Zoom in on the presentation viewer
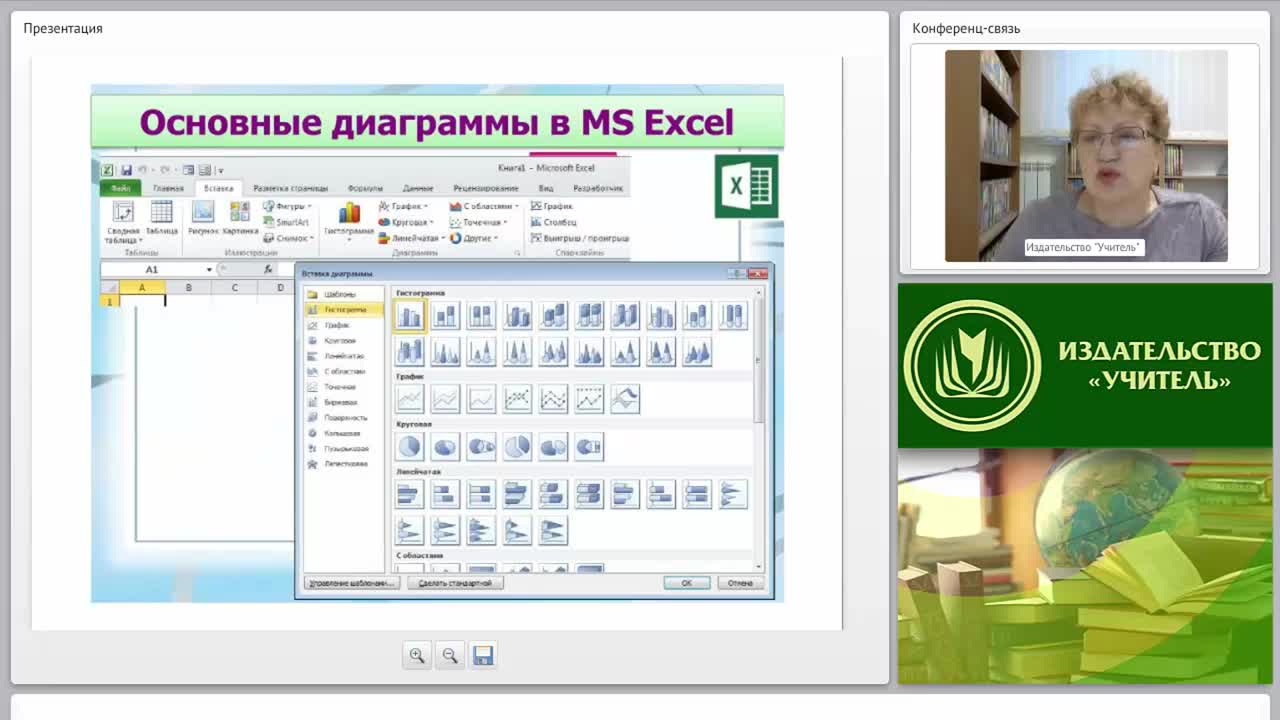Viewport: 1280px width, 720px height. [x=417, y=656]
